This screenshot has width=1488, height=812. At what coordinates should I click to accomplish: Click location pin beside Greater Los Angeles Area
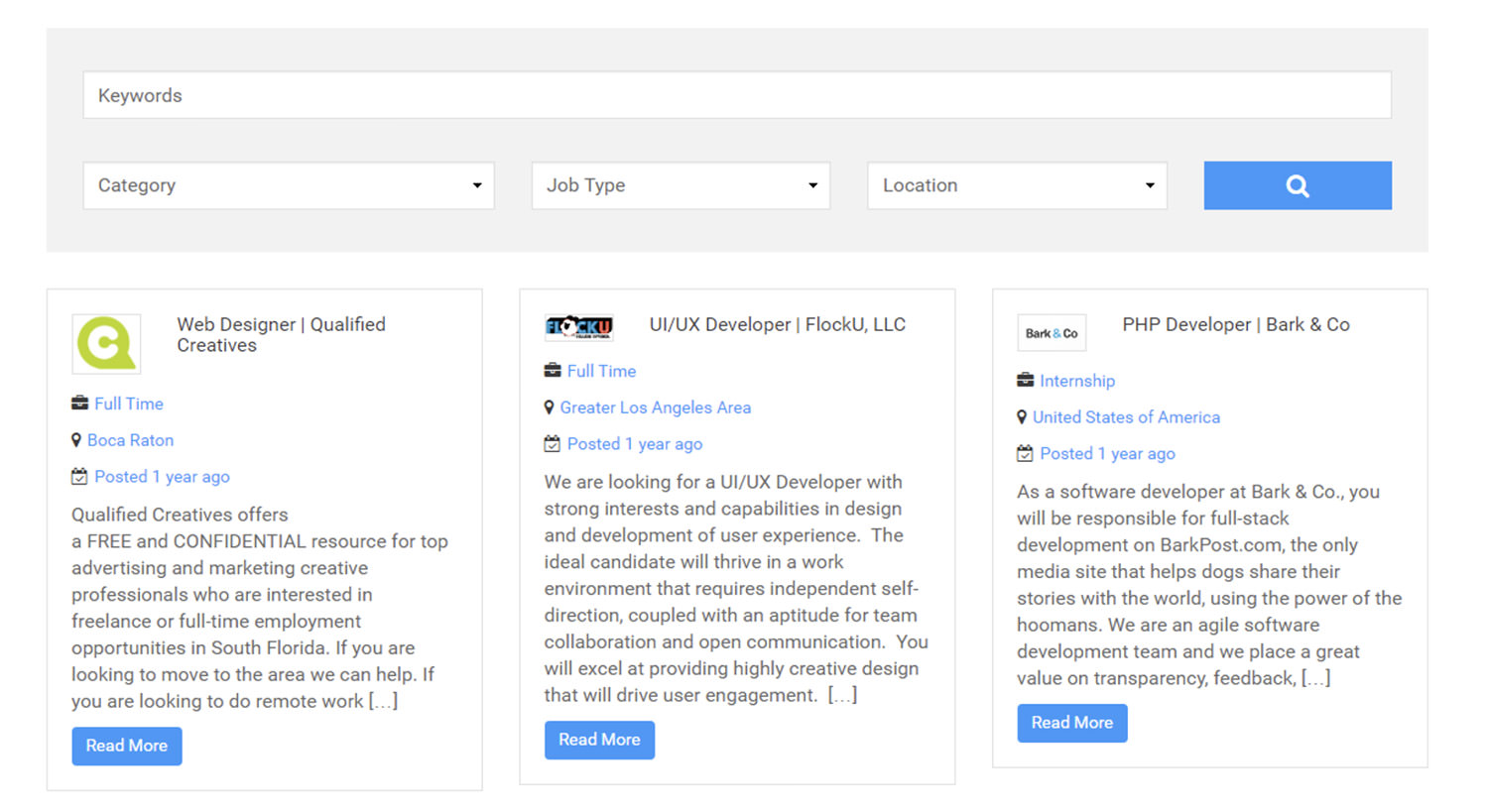point(549,407)
